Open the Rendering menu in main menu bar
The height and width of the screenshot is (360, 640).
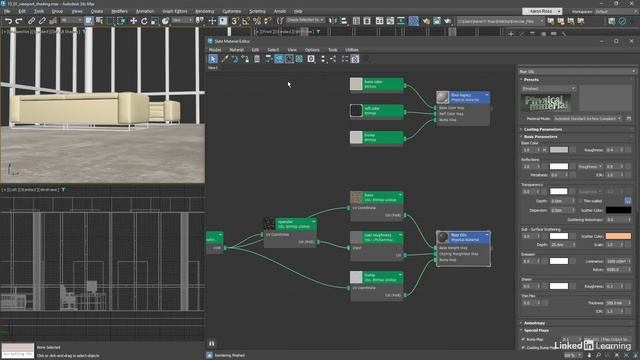[x=204, y=11]
